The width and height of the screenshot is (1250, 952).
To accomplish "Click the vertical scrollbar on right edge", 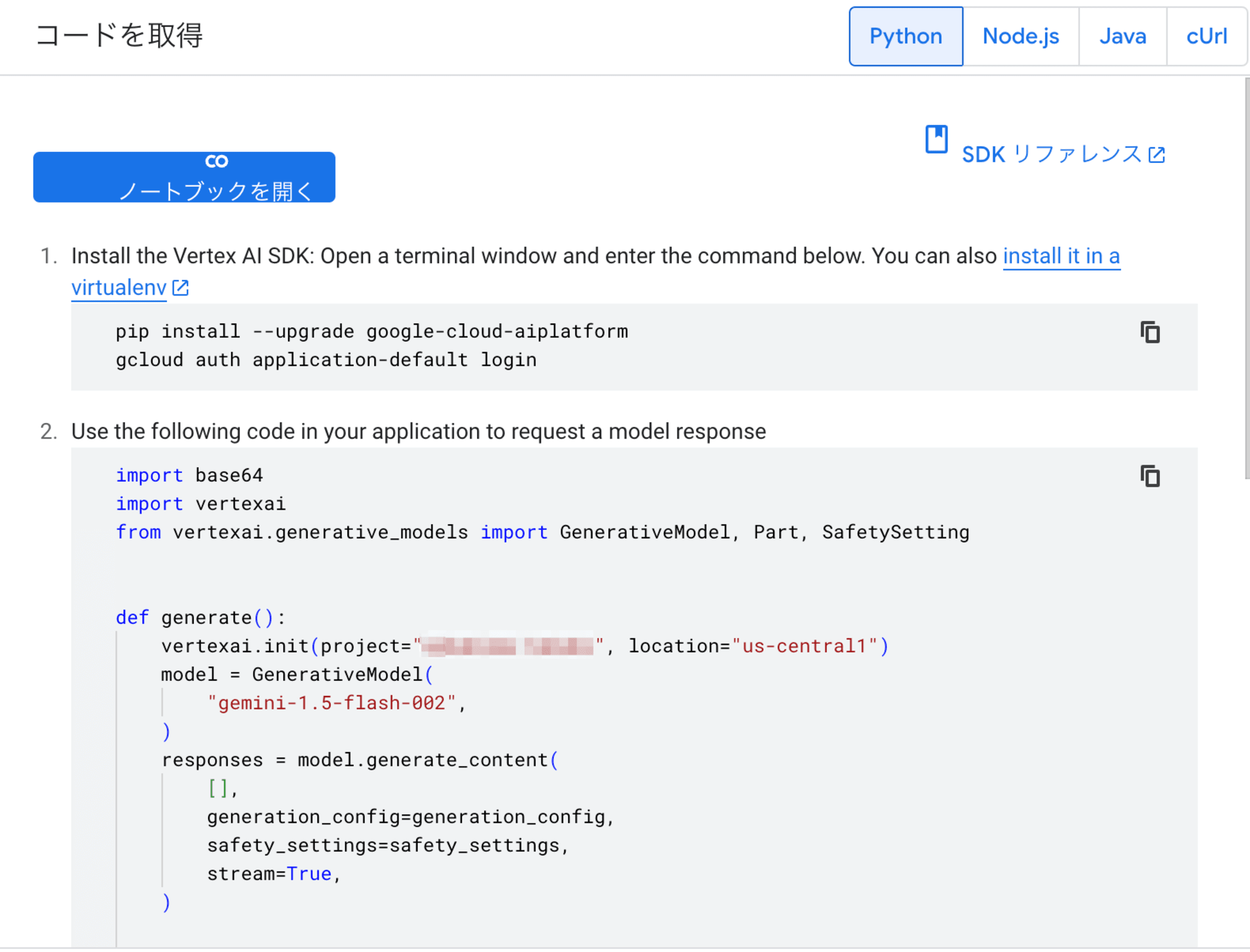I will coord(1246,278).
